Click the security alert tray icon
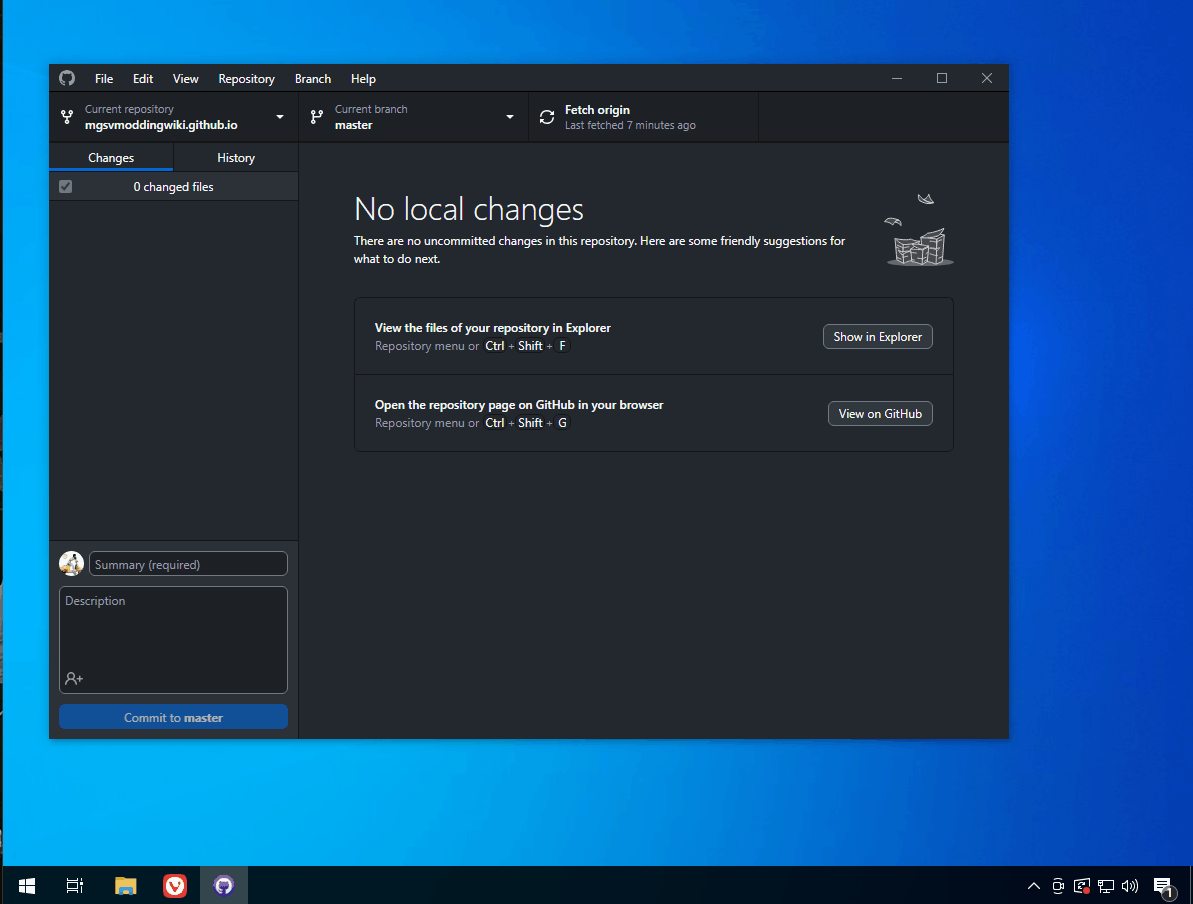This screenshot has height=904, width=1193. click(1082, 885)
